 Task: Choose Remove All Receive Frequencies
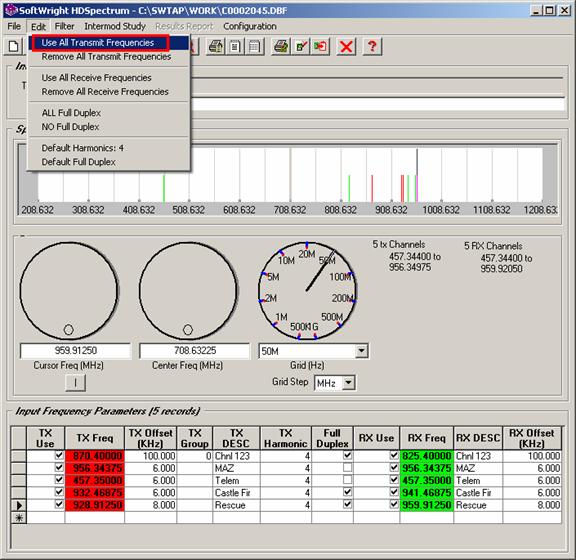pos(109,91)
